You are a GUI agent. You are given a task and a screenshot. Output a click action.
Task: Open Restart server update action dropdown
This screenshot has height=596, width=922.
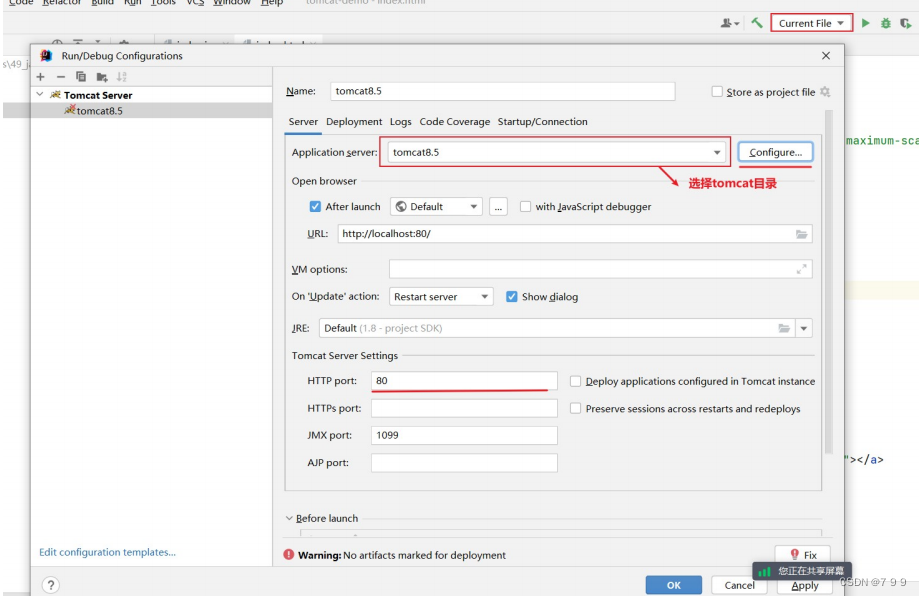[441, 297]
